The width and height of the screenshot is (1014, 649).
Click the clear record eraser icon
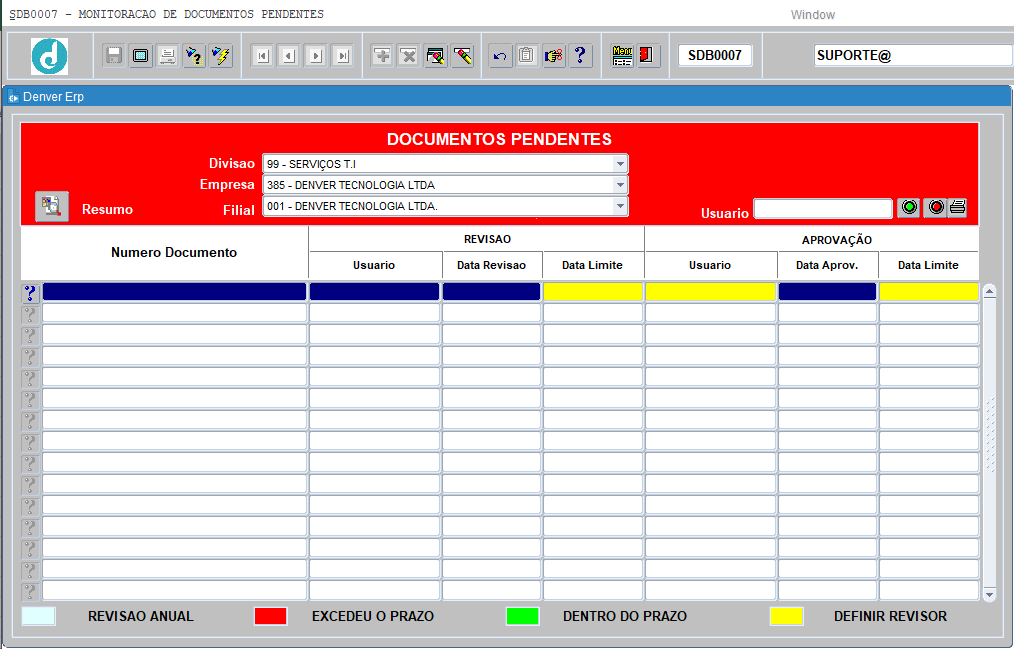coord(462,56)
